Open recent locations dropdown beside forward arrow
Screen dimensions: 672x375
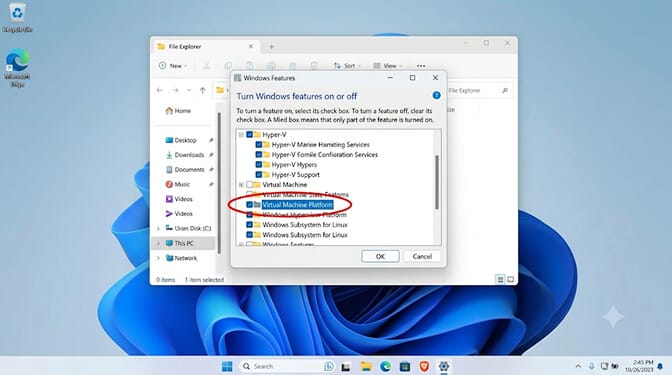[x=189, y=90]
